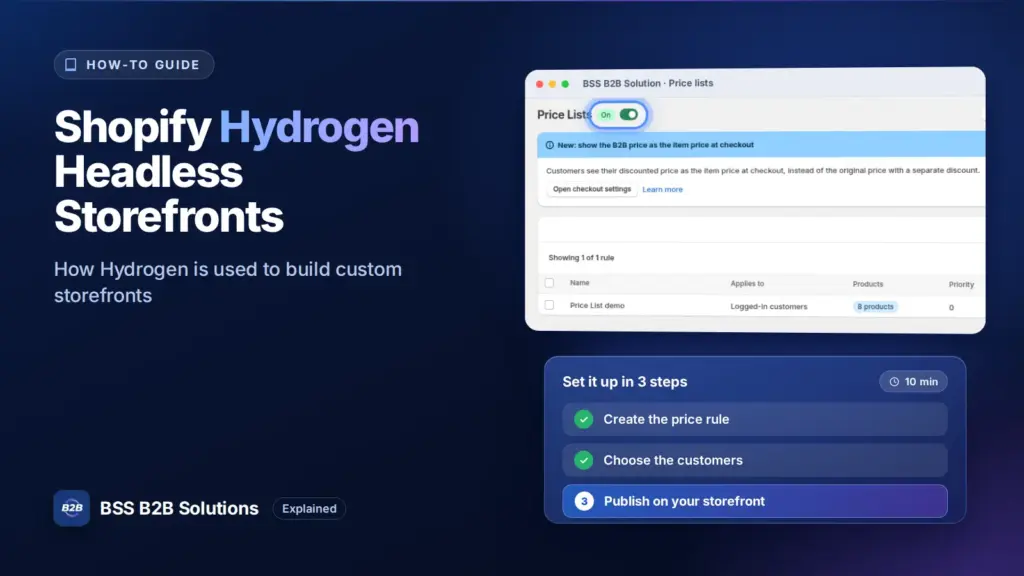1024x576 pixels.
Task: Click the Explained tag
Action: pos(310,509)
